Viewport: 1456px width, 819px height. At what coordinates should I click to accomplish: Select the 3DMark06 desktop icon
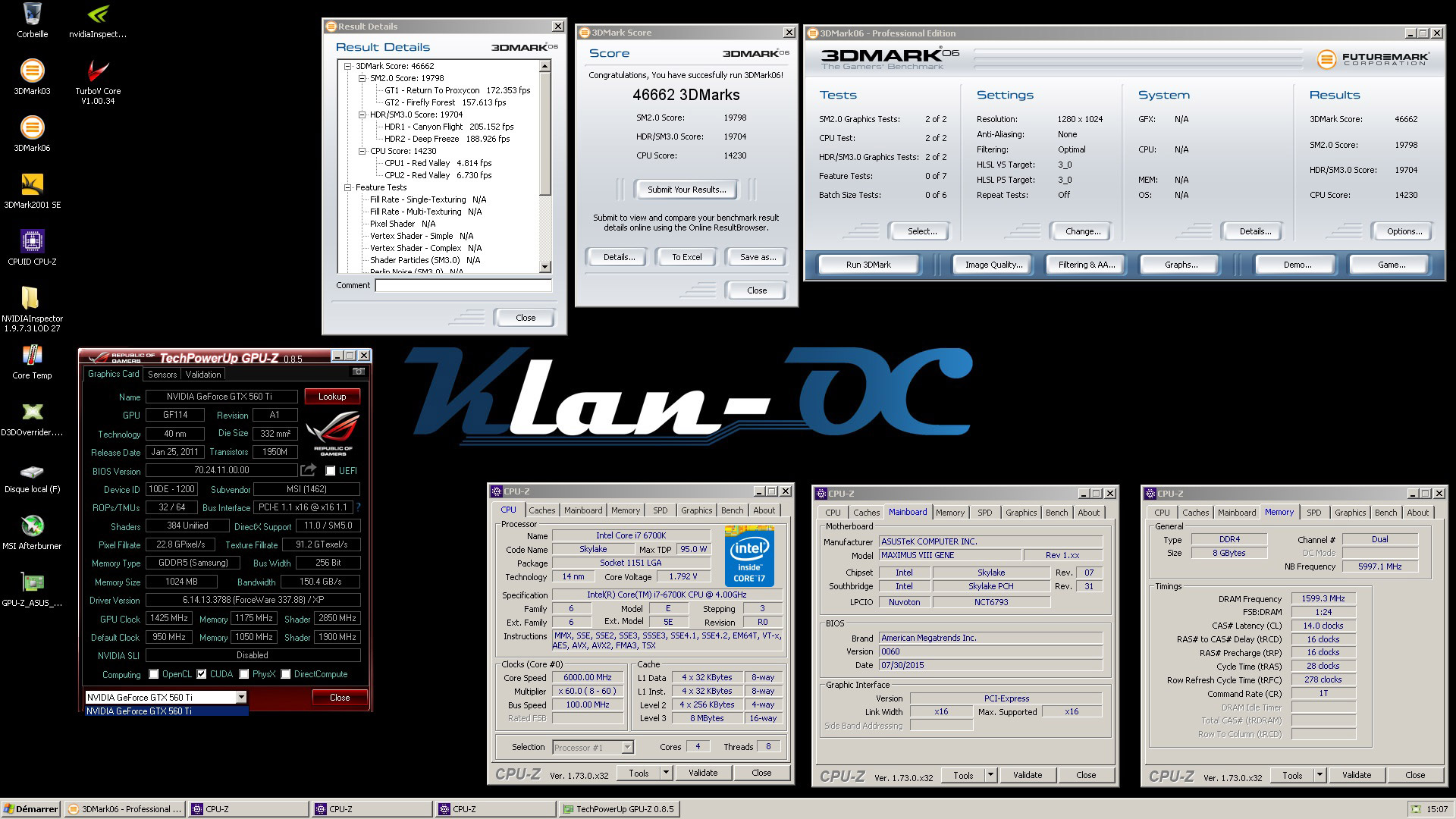click(32, 133)
